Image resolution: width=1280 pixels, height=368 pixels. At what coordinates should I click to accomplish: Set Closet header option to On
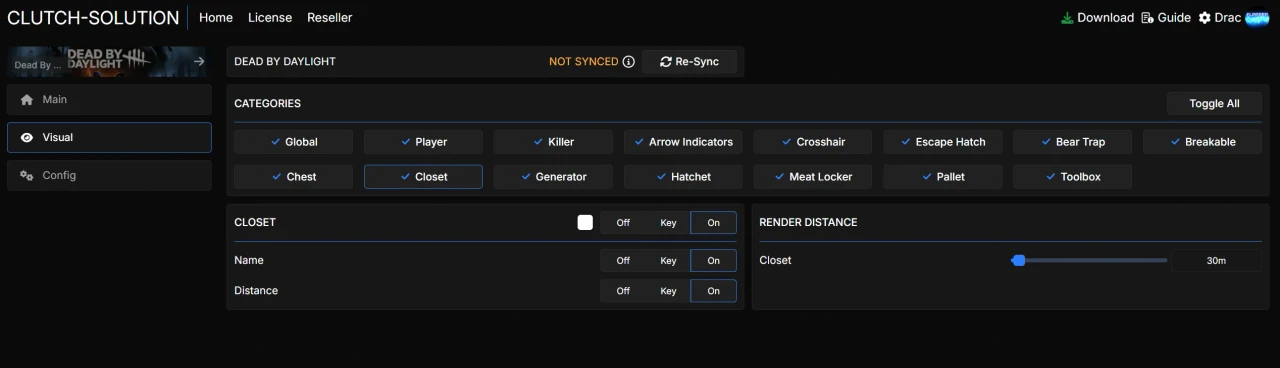pos(713,223)
